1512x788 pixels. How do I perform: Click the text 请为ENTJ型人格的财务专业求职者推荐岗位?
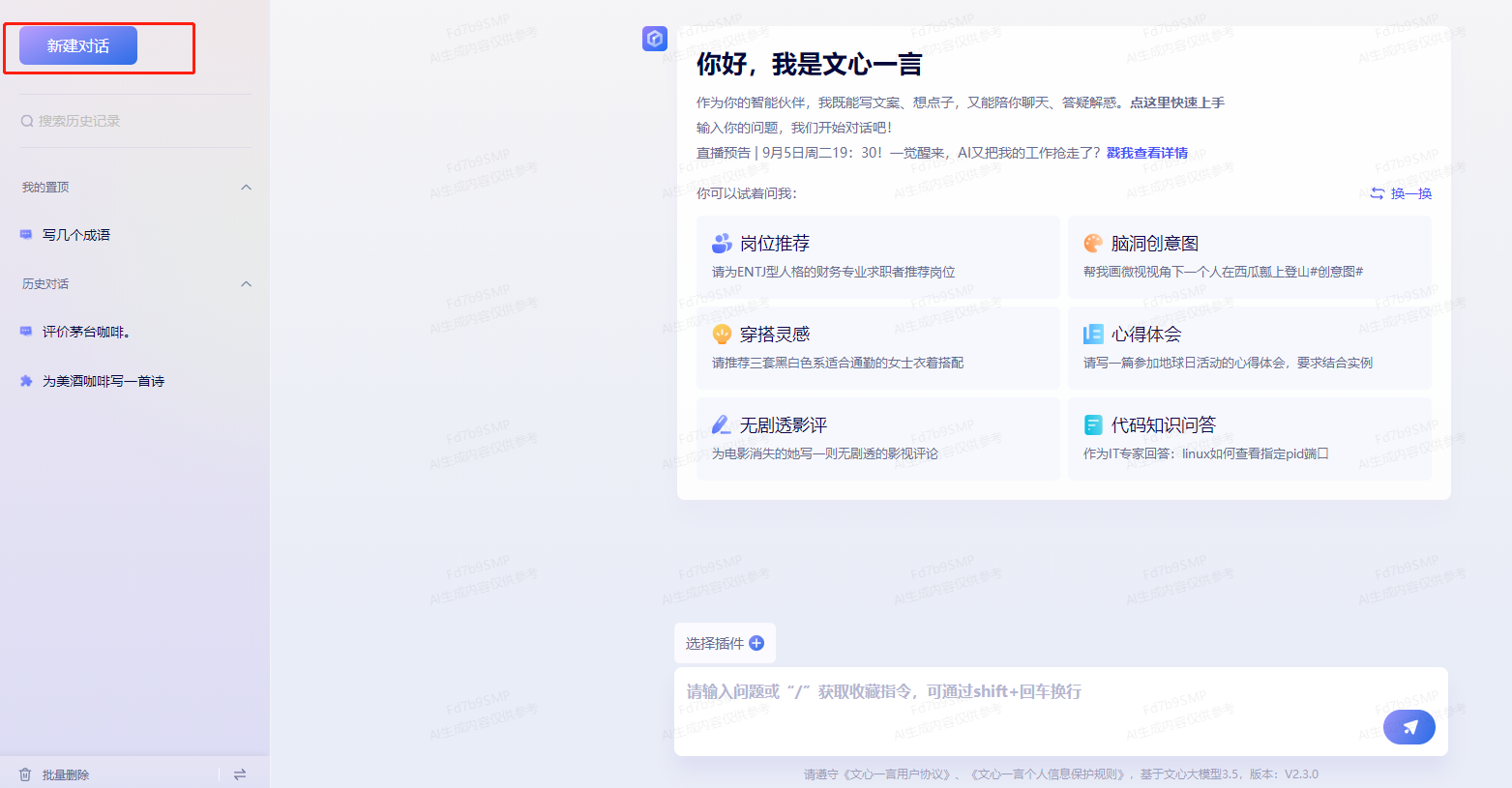834,272
